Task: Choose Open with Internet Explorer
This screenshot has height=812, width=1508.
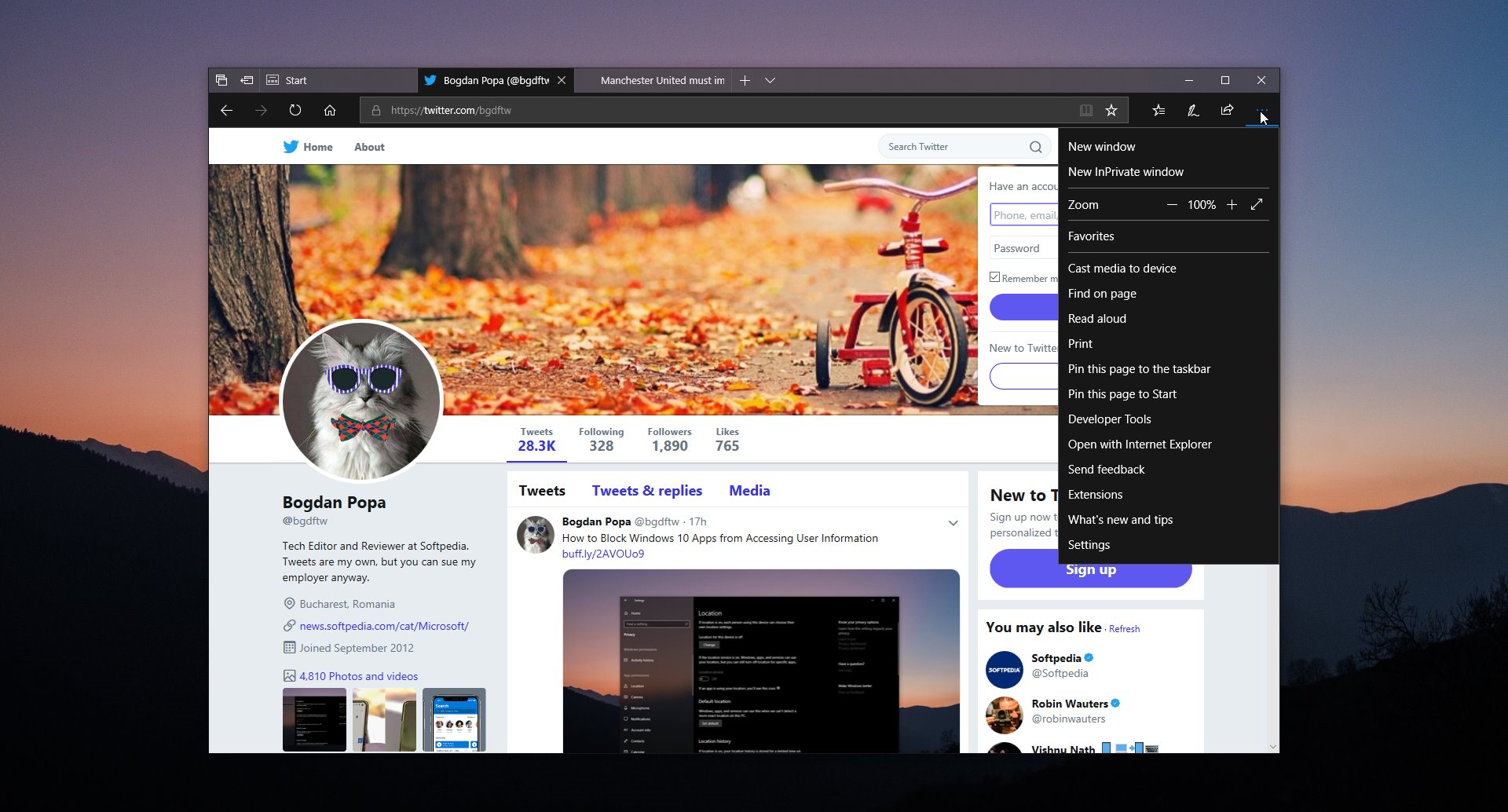Action: (1168, 444)
